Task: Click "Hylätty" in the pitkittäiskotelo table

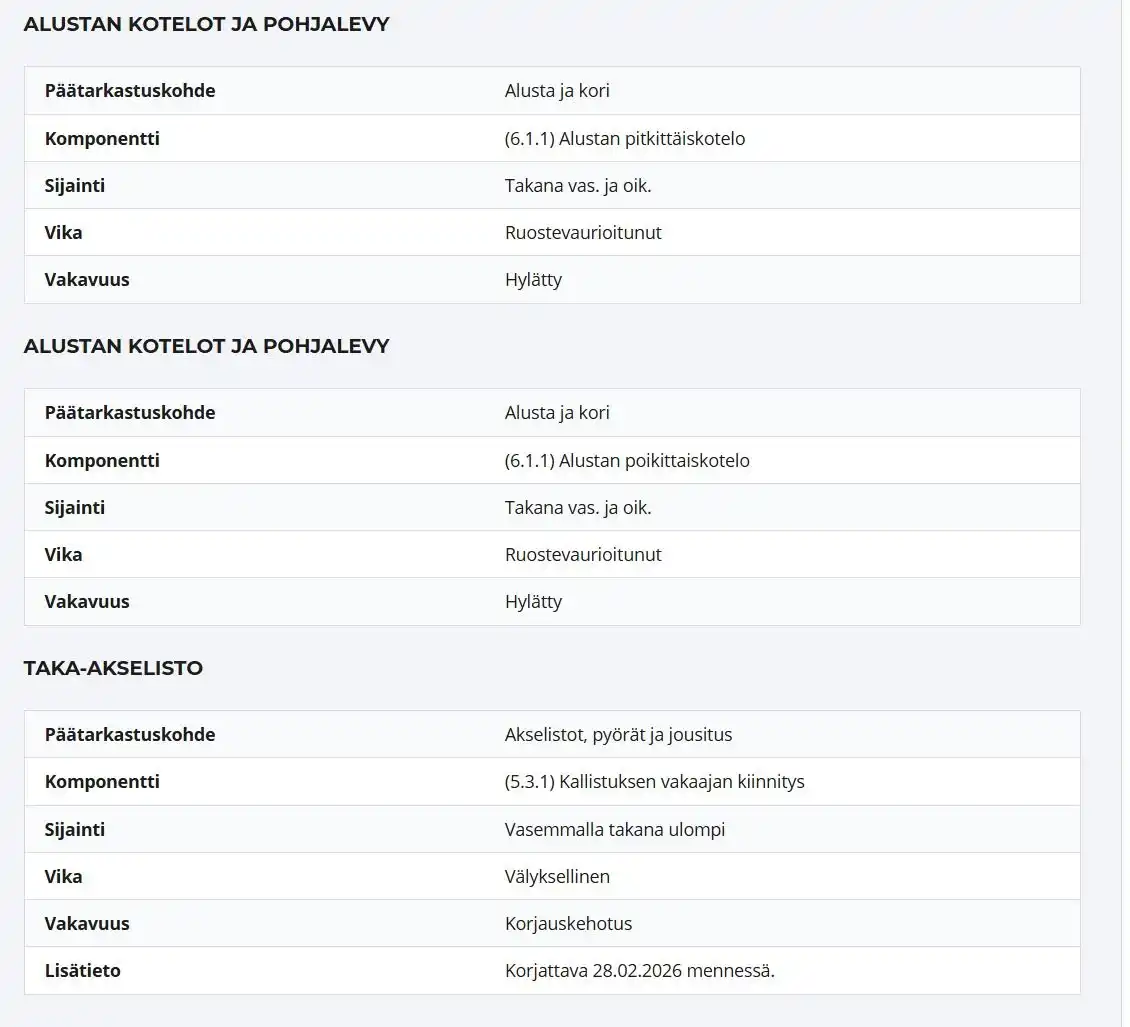Action: click(x=533, y=280)
